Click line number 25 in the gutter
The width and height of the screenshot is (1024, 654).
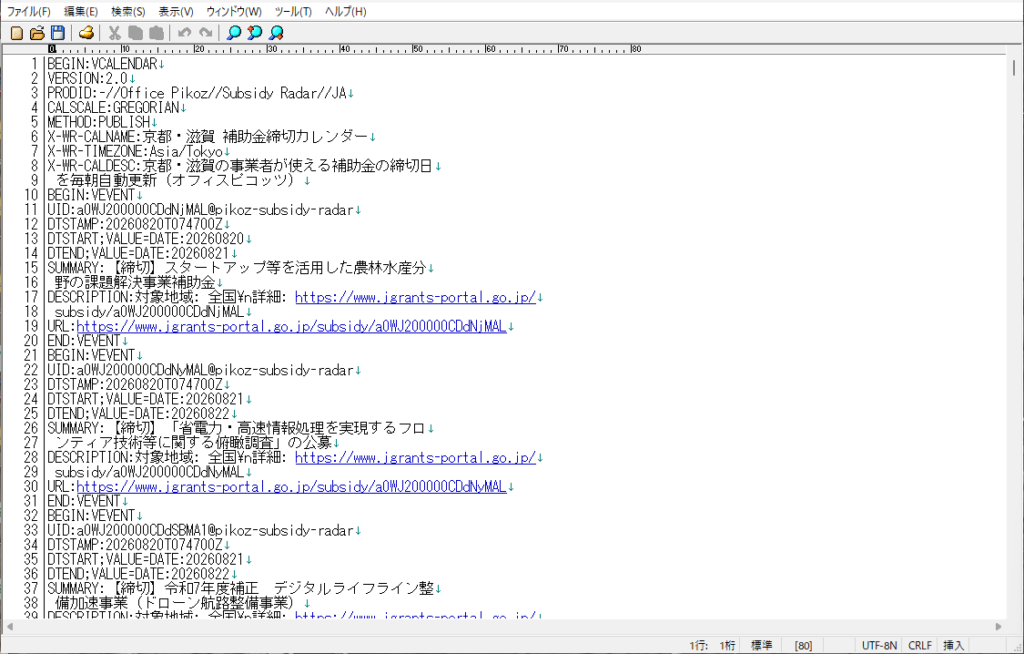tap(31, 414)
